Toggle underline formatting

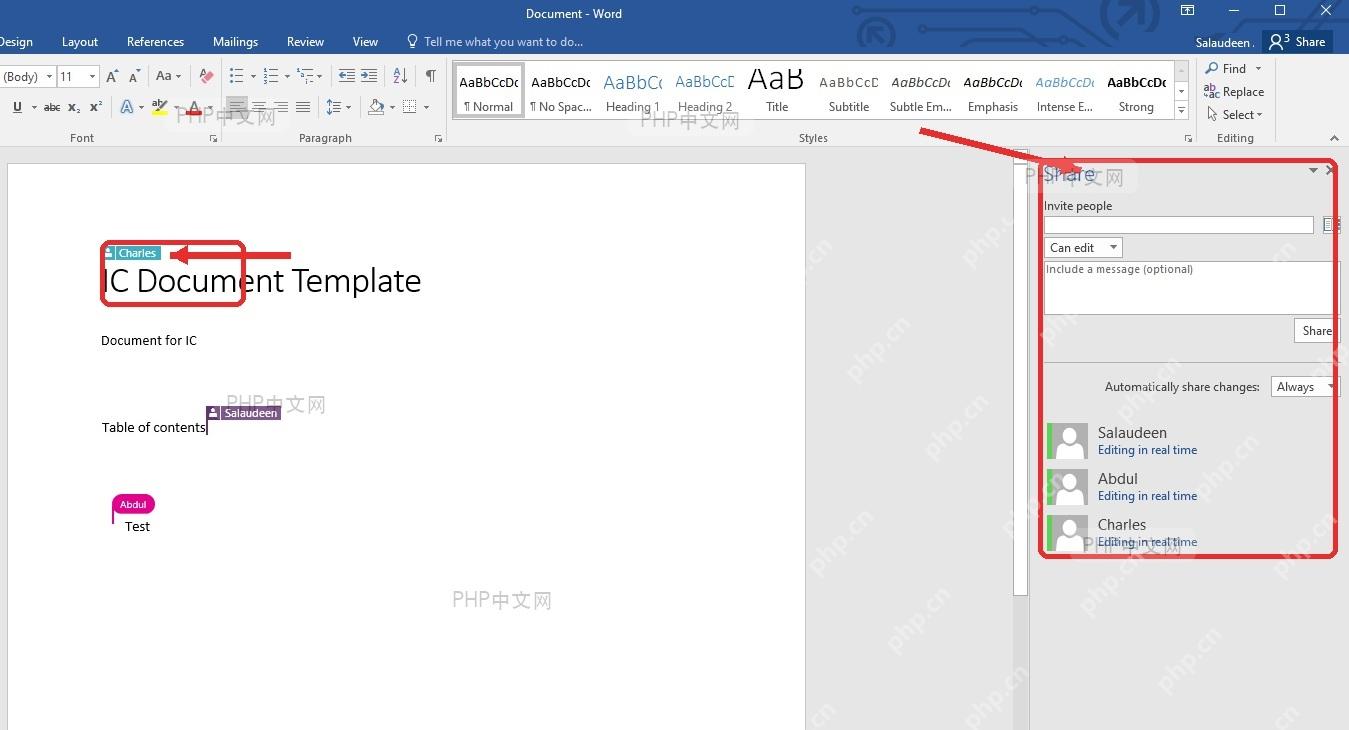pyautogui.click(x=17, y=107)
